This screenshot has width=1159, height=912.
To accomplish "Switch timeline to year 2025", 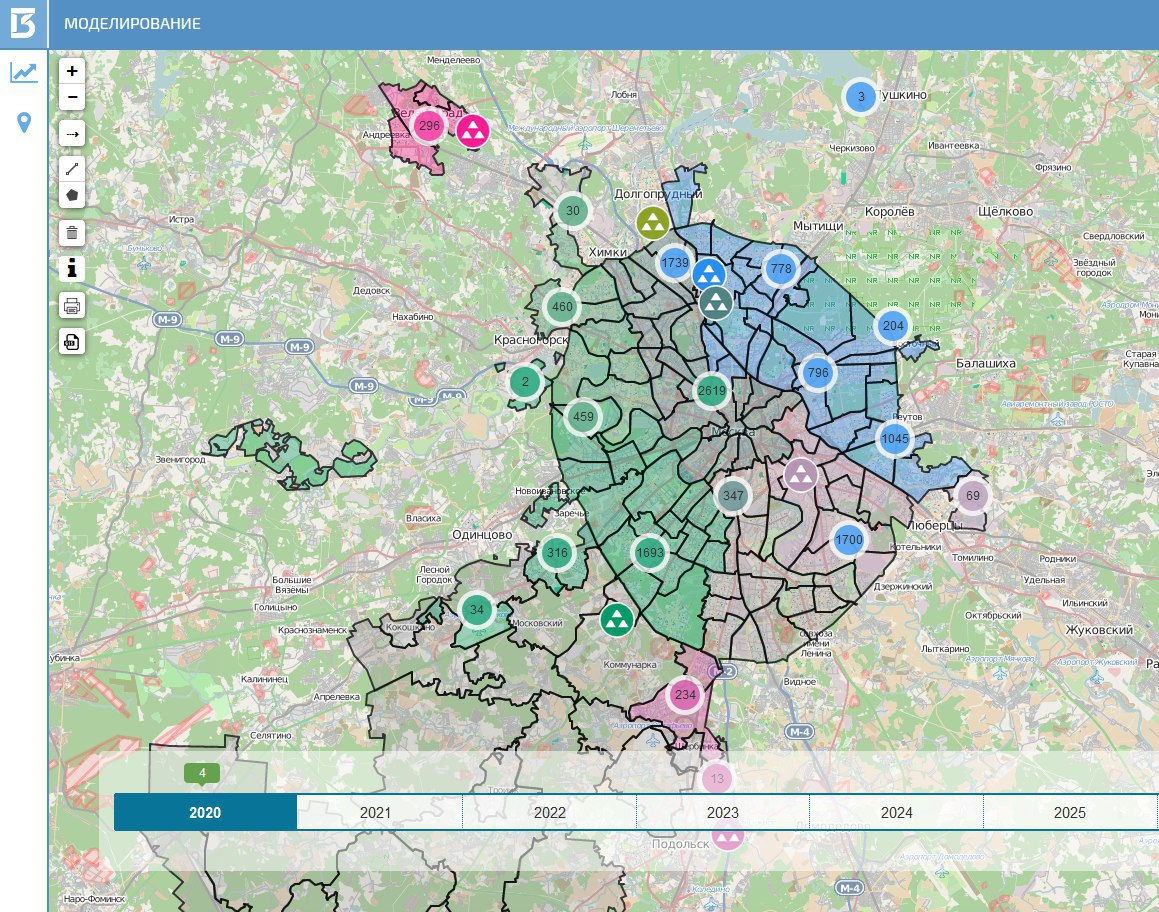I will [1070, 813].
